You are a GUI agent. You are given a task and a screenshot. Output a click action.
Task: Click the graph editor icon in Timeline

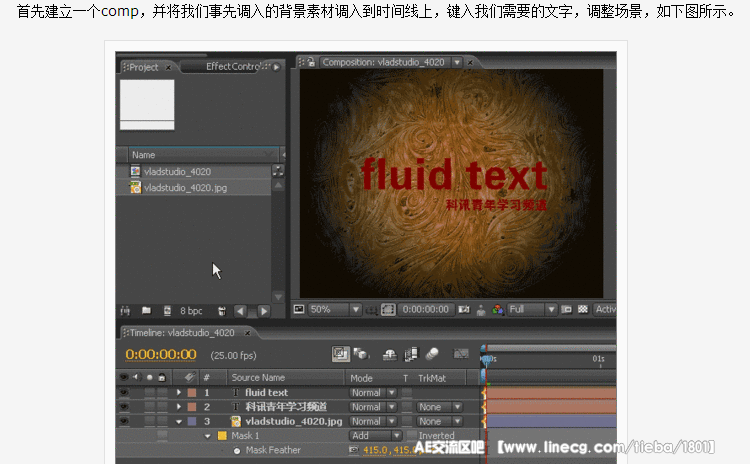[461, 354]
